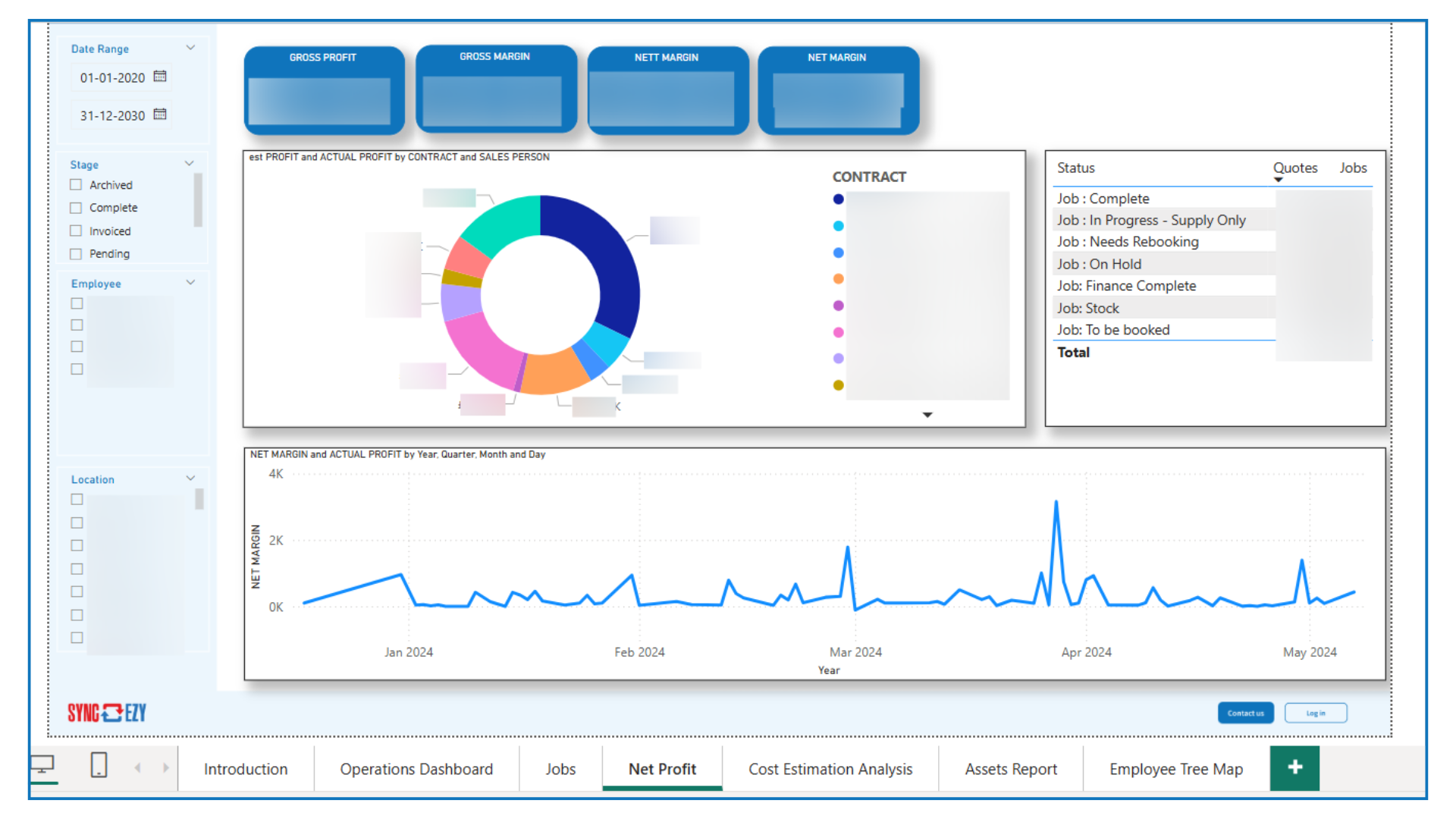Image resolution: width=1456 pixels, height=819 pixels.
Task: Click the dark blue contract legend dot
Action: click(x=838, y=199)
